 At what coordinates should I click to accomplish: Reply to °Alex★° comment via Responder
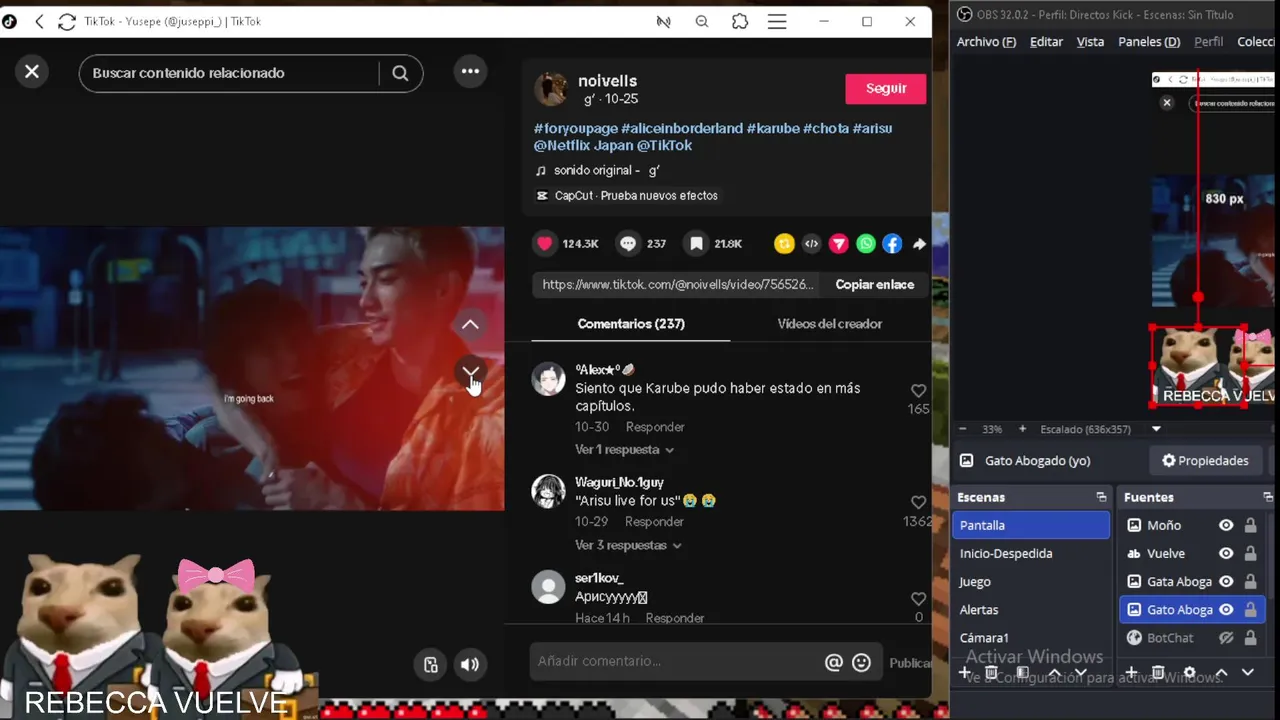click(655, 427)
